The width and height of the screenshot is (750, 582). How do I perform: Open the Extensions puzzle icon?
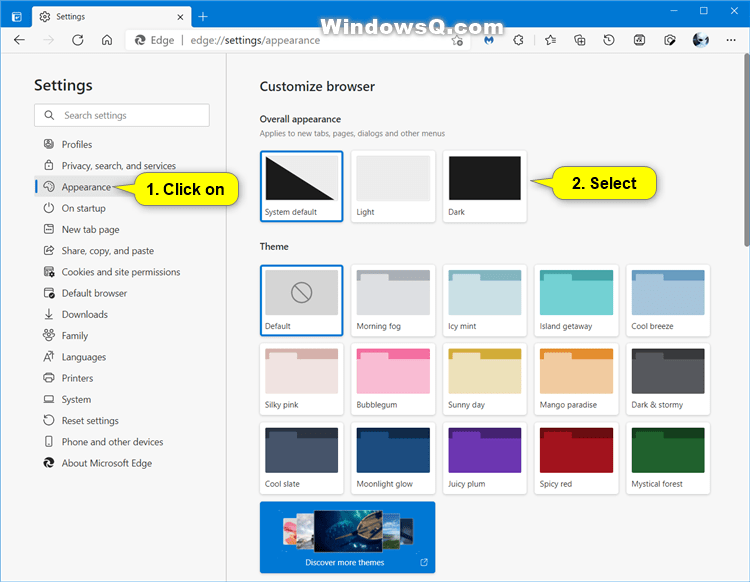pyautogui.click(x=518, y=40)
